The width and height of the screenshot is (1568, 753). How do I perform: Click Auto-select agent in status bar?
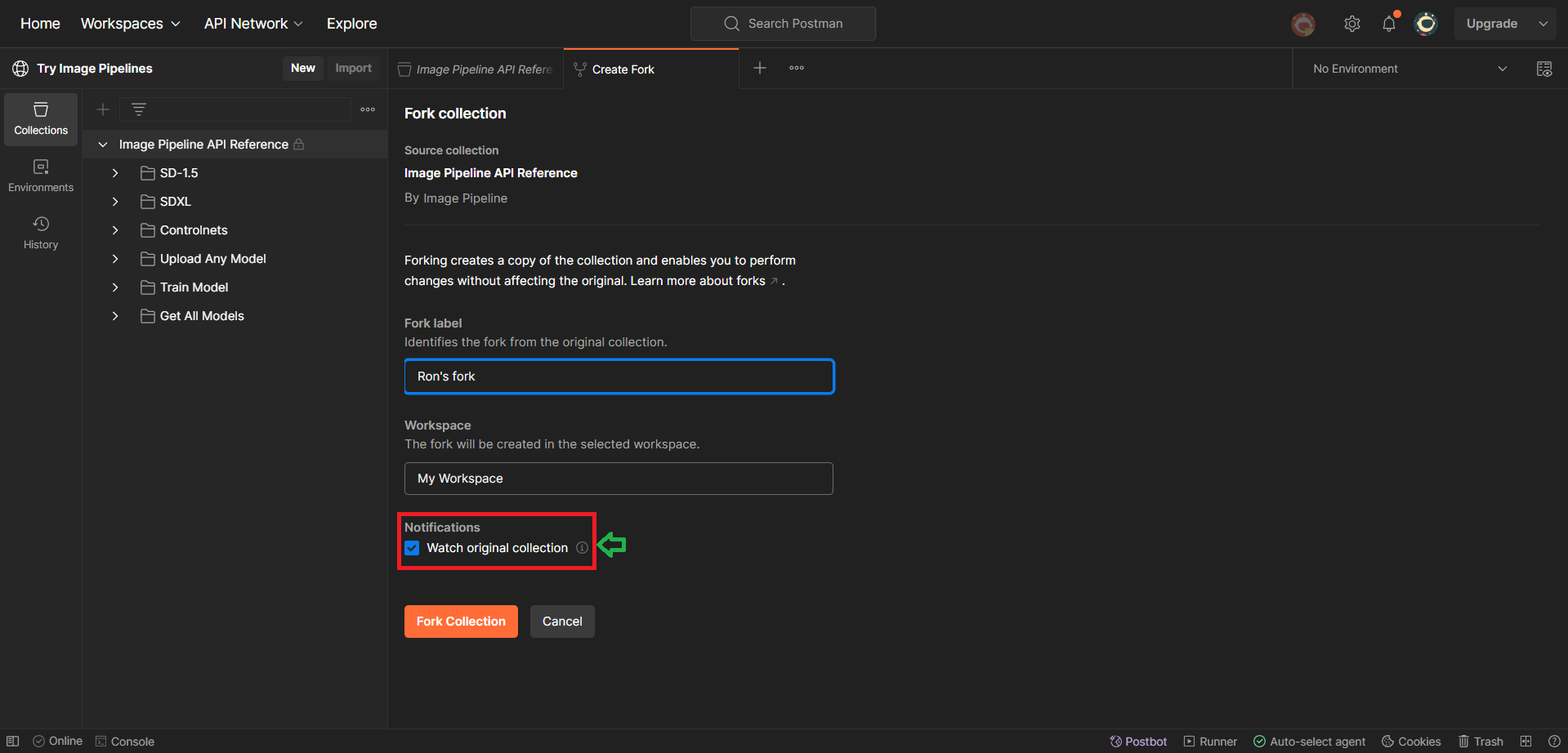(x=1309, y=741)
